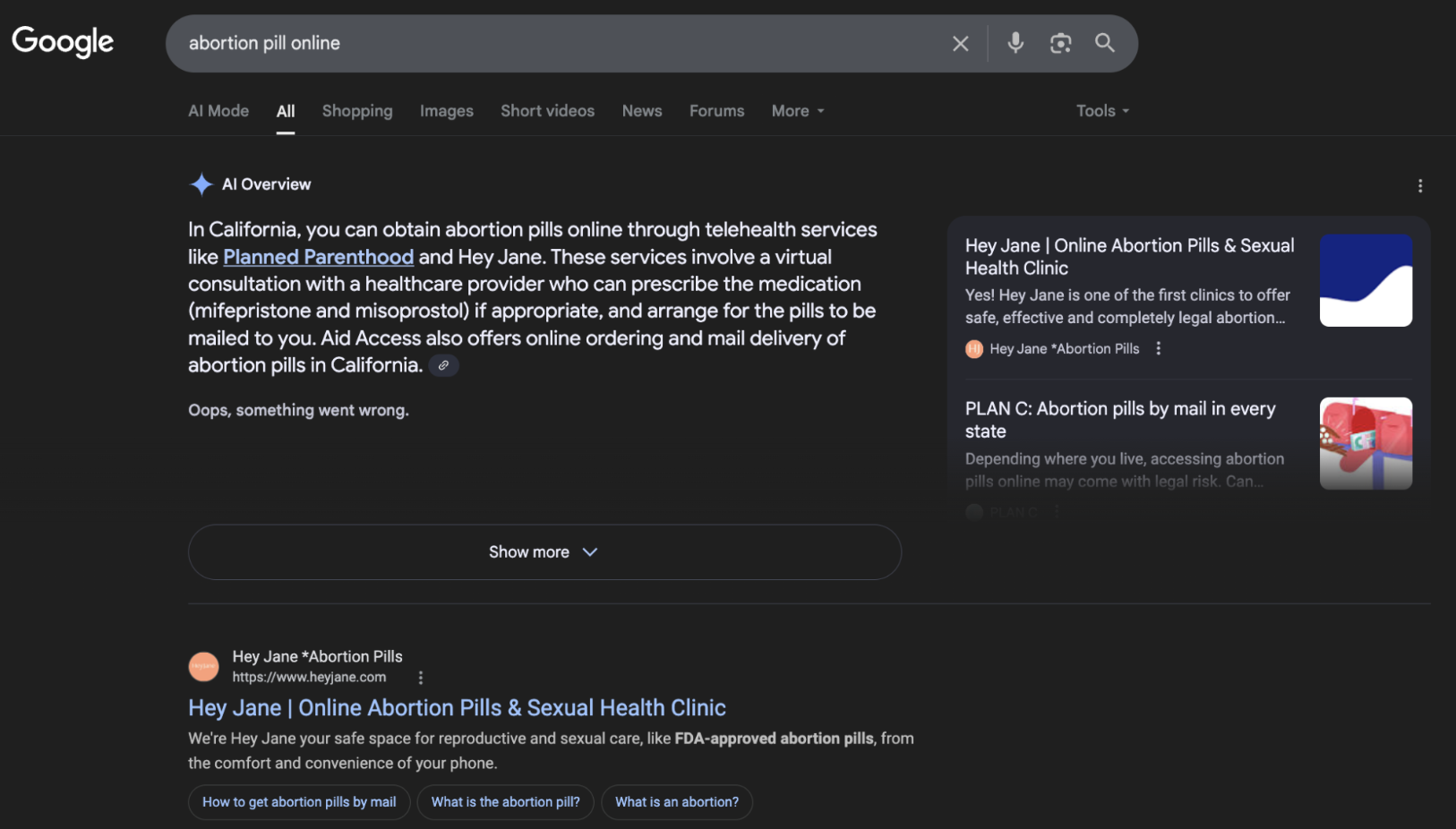The width and height of the screenshot is (1456, 829).
Task: Click Hey Jane favicon in source card
Action: tap(974, 349)
